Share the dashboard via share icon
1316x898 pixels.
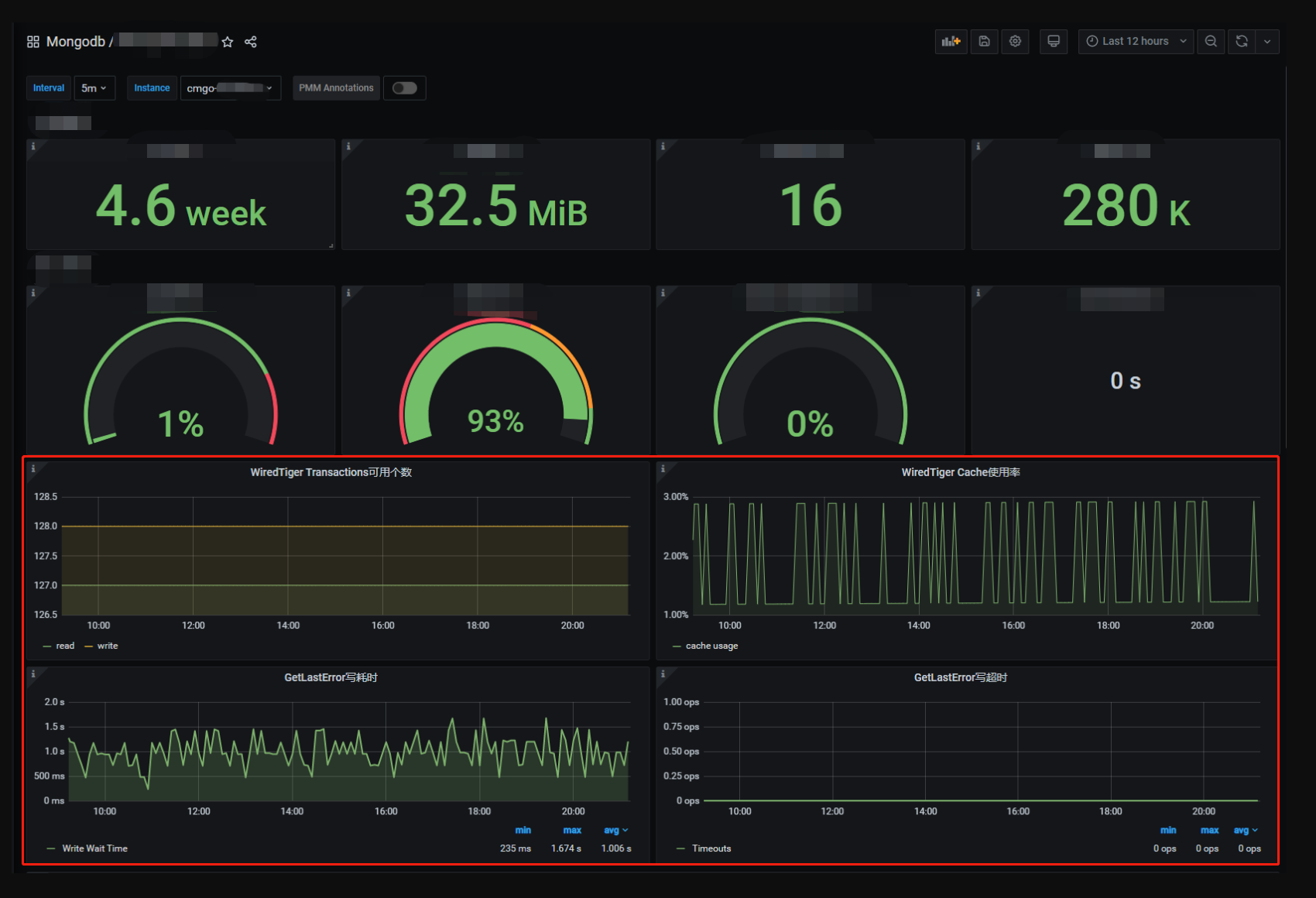point(251,42)
